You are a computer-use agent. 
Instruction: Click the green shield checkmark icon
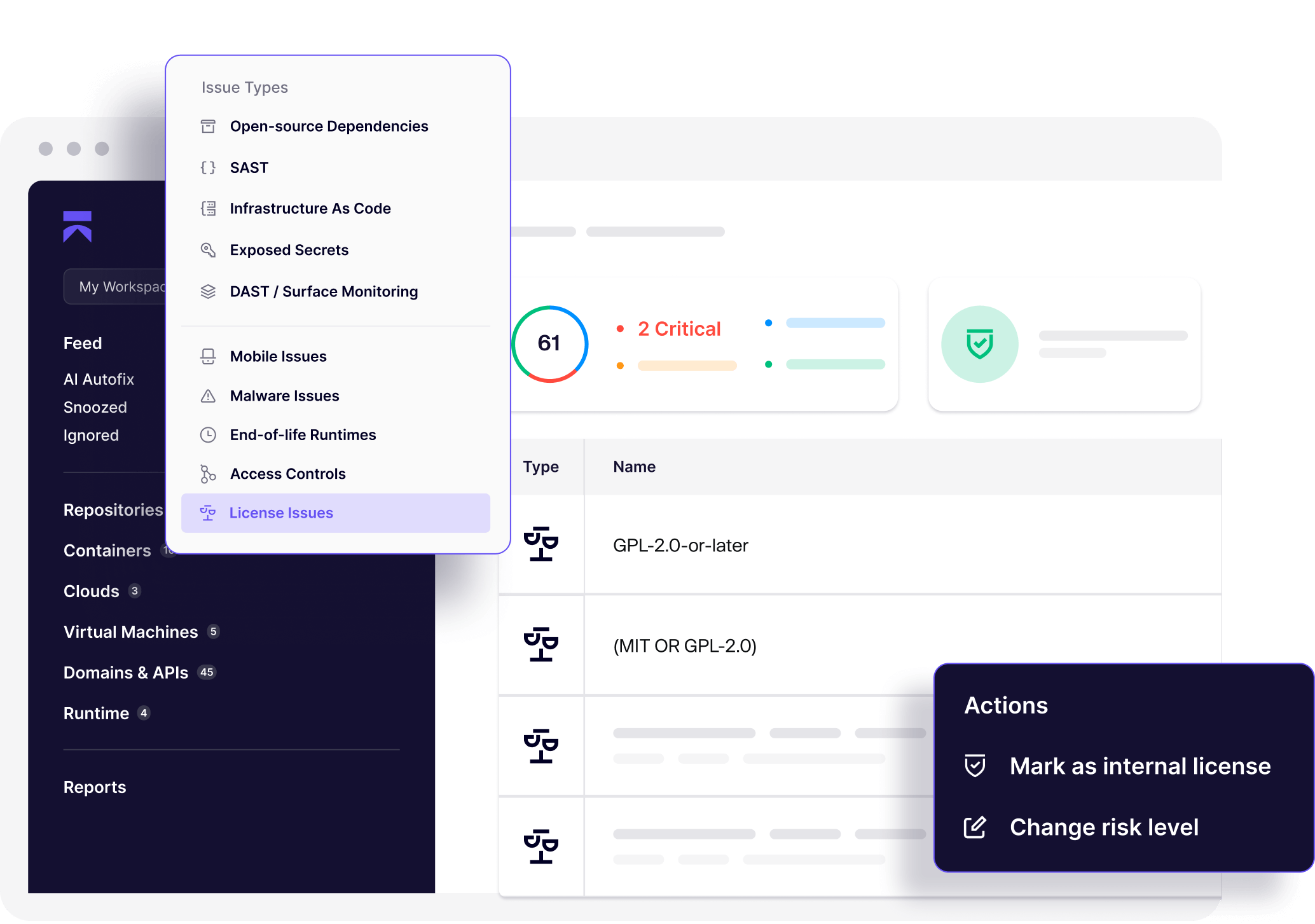[979, 344]
